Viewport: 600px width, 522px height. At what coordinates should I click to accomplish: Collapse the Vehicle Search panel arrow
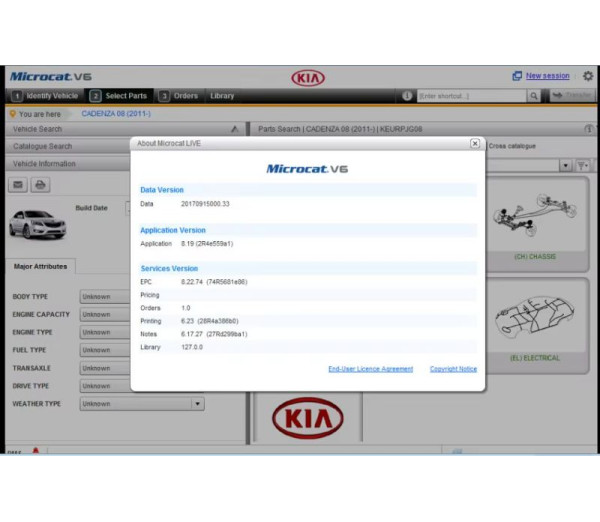click(234, 129)
